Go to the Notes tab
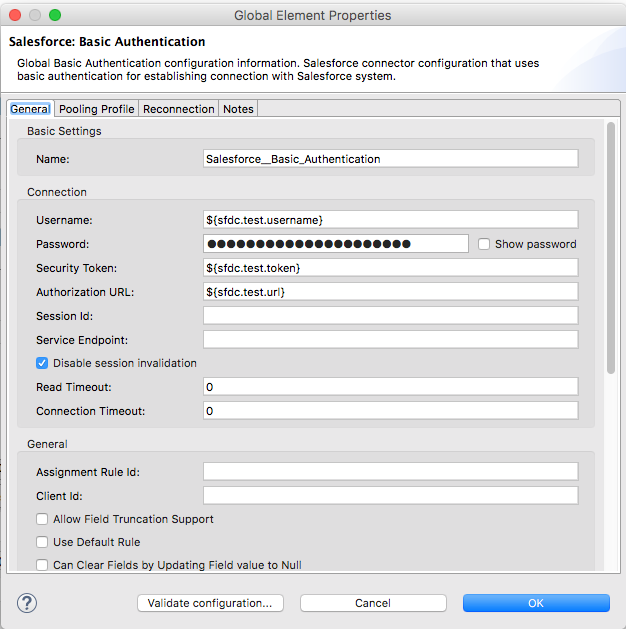626x629 pixels. [x=238, y=109]
